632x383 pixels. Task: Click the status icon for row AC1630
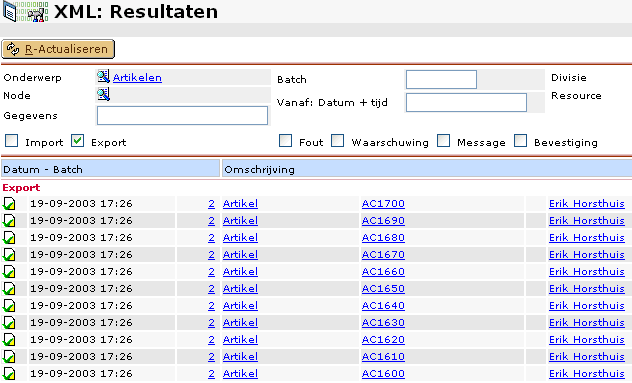click(x=9, y=323)
